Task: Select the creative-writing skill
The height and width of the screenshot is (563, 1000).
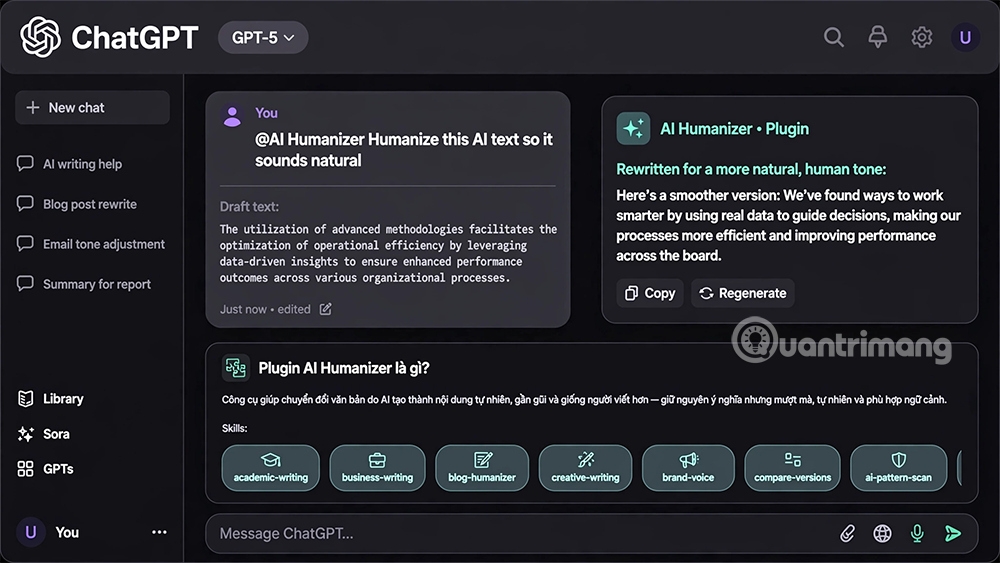Action: click(x=585, y=468)
